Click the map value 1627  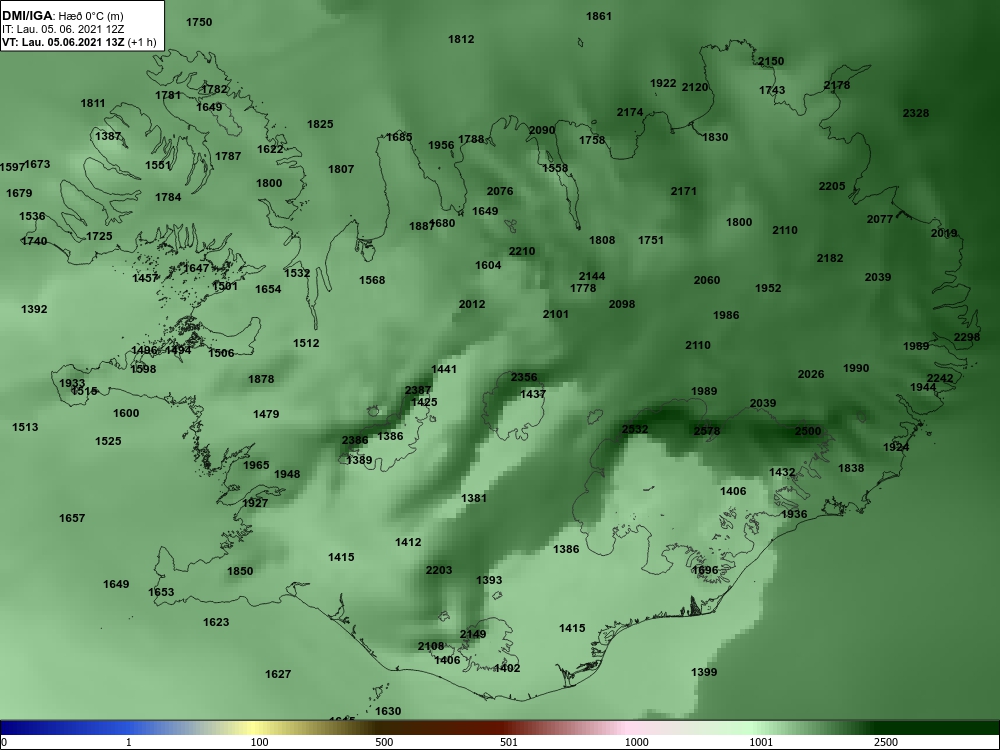pos(278,674)
